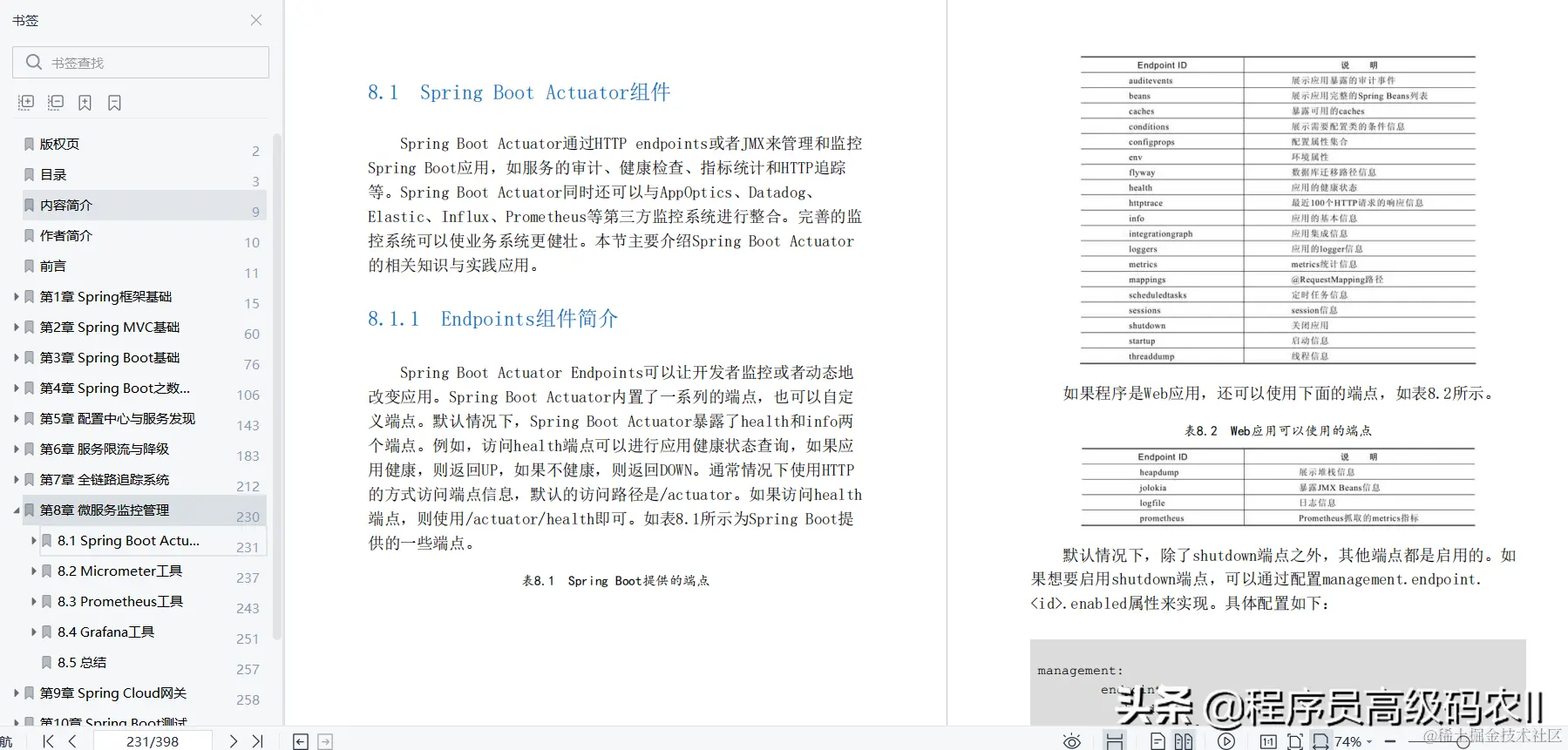Add a new bookmark with the bookmark-plus icon
The width and height of the screenshot is (1568, 750).
85,103
